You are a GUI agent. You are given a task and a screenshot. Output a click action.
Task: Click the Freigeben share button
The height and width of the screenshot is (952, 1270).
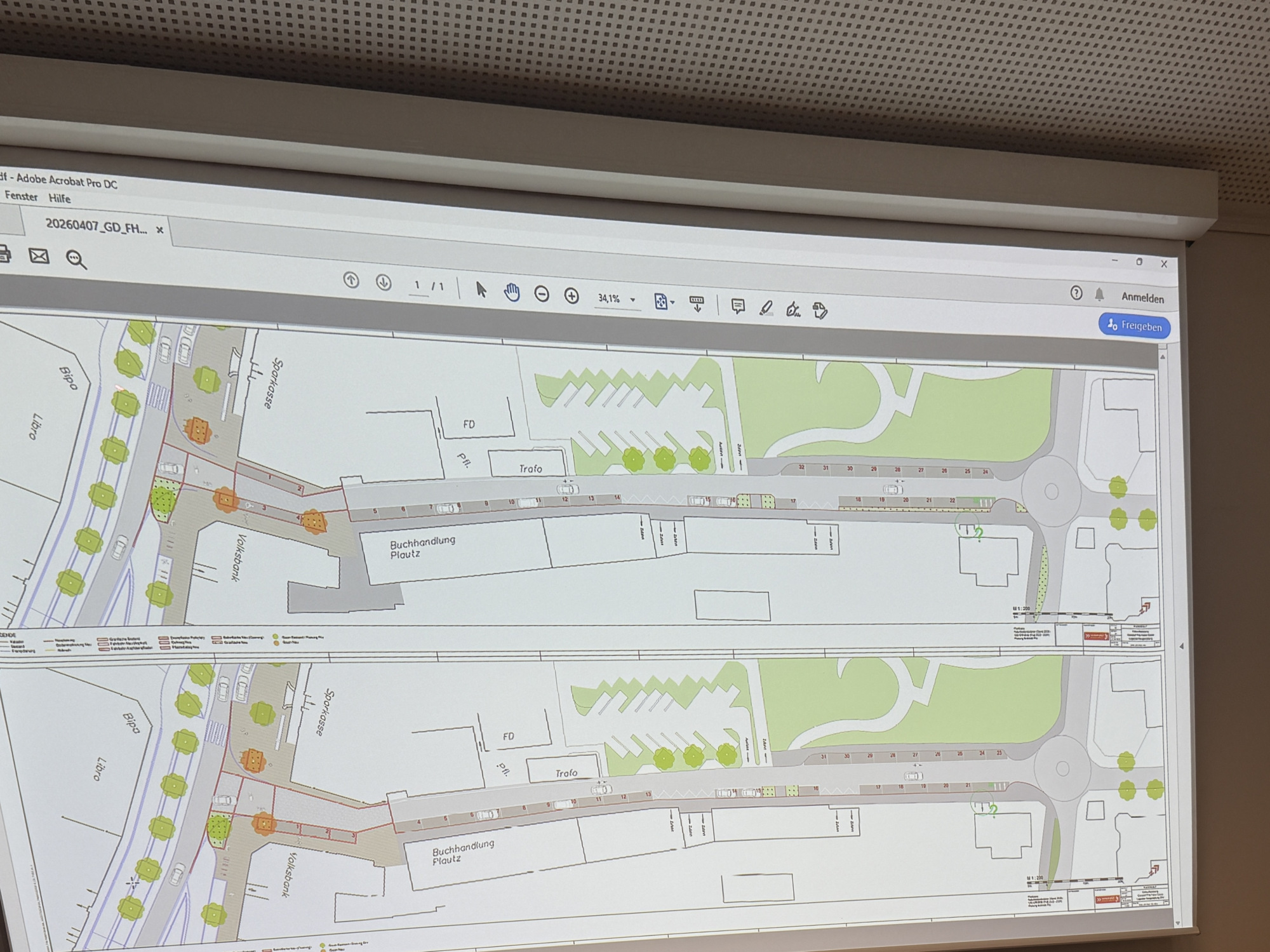click(1134, 326)
